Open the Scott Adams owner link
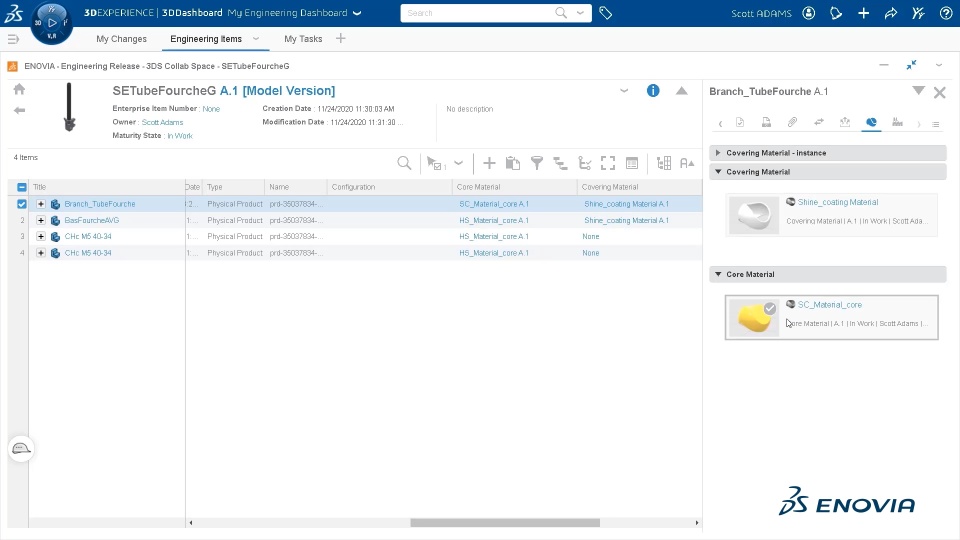Screen dimensions: 960x540 [162, 122]
